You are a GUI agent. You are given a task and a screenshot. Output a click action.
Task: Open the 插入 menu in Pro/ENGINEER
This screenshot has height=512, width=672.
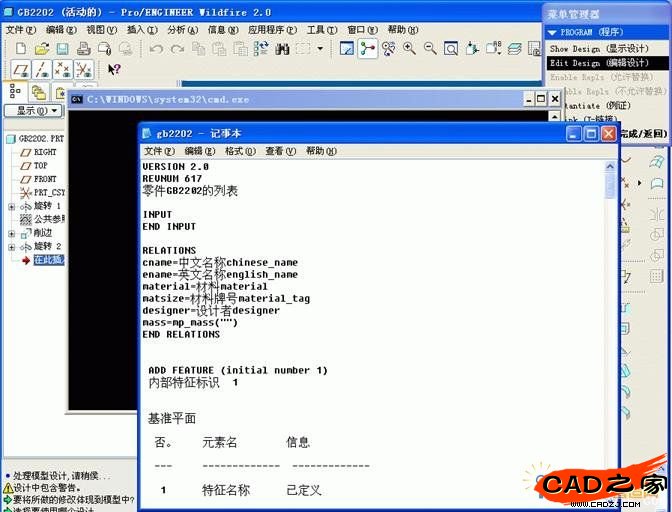tap(142, 30)
